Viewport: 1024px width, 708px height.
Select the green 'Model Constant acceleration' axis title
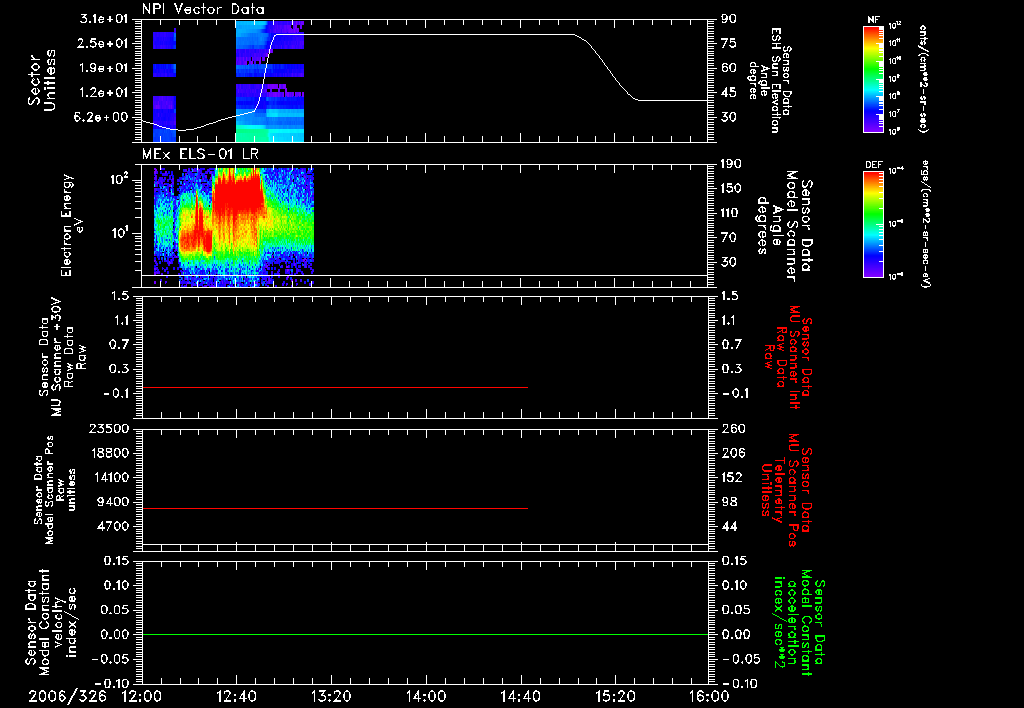click(x=800, y=624)
